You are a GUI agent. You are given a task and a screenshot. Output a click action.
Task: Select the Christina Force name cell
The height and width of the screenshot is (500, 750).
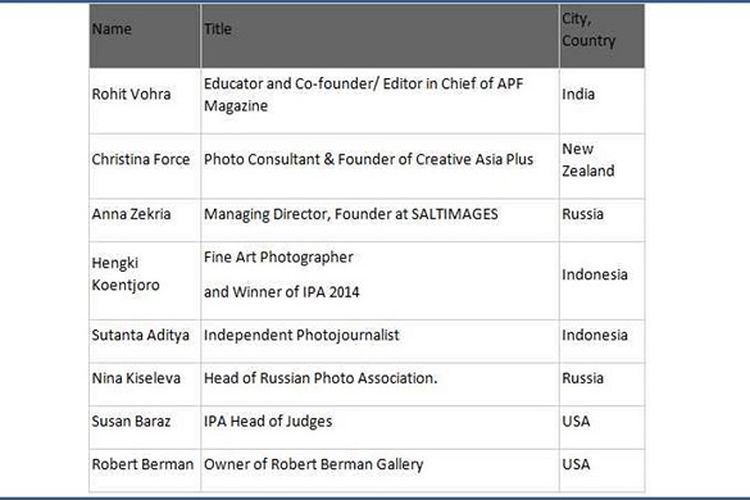(141, 159)
